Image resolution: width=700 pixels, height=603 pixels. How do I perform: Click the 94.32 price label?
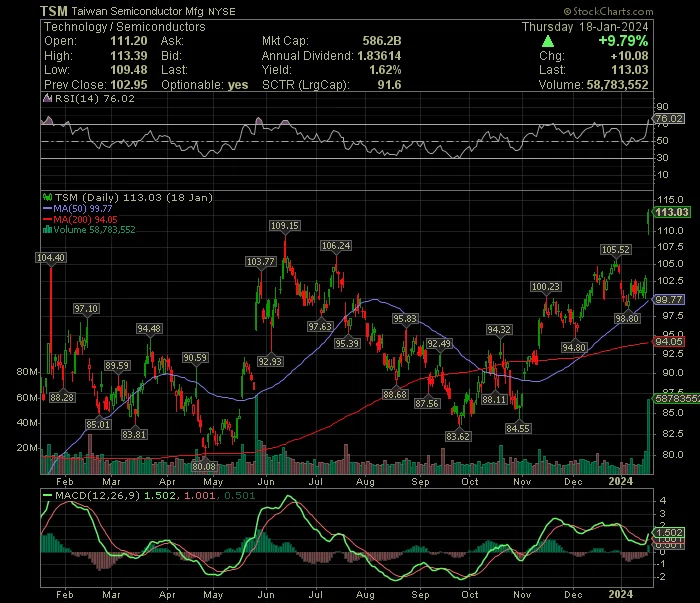[x=499, y=329]
